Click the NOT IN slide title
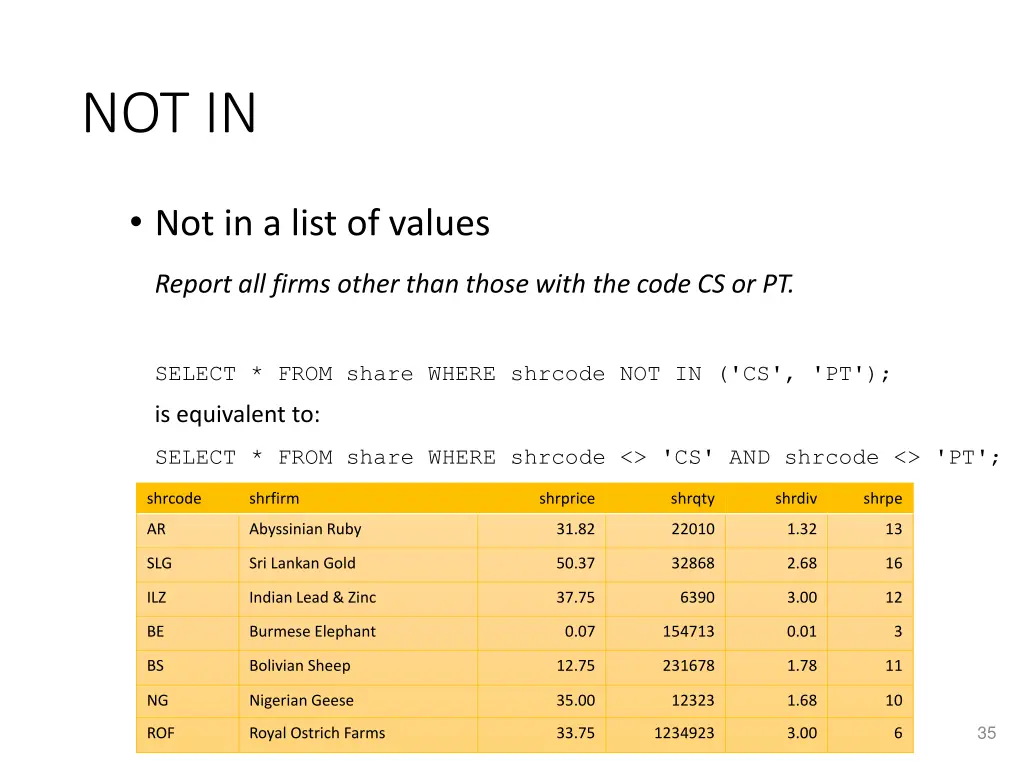Screen dimensions: 1024x768 point(170,113)
